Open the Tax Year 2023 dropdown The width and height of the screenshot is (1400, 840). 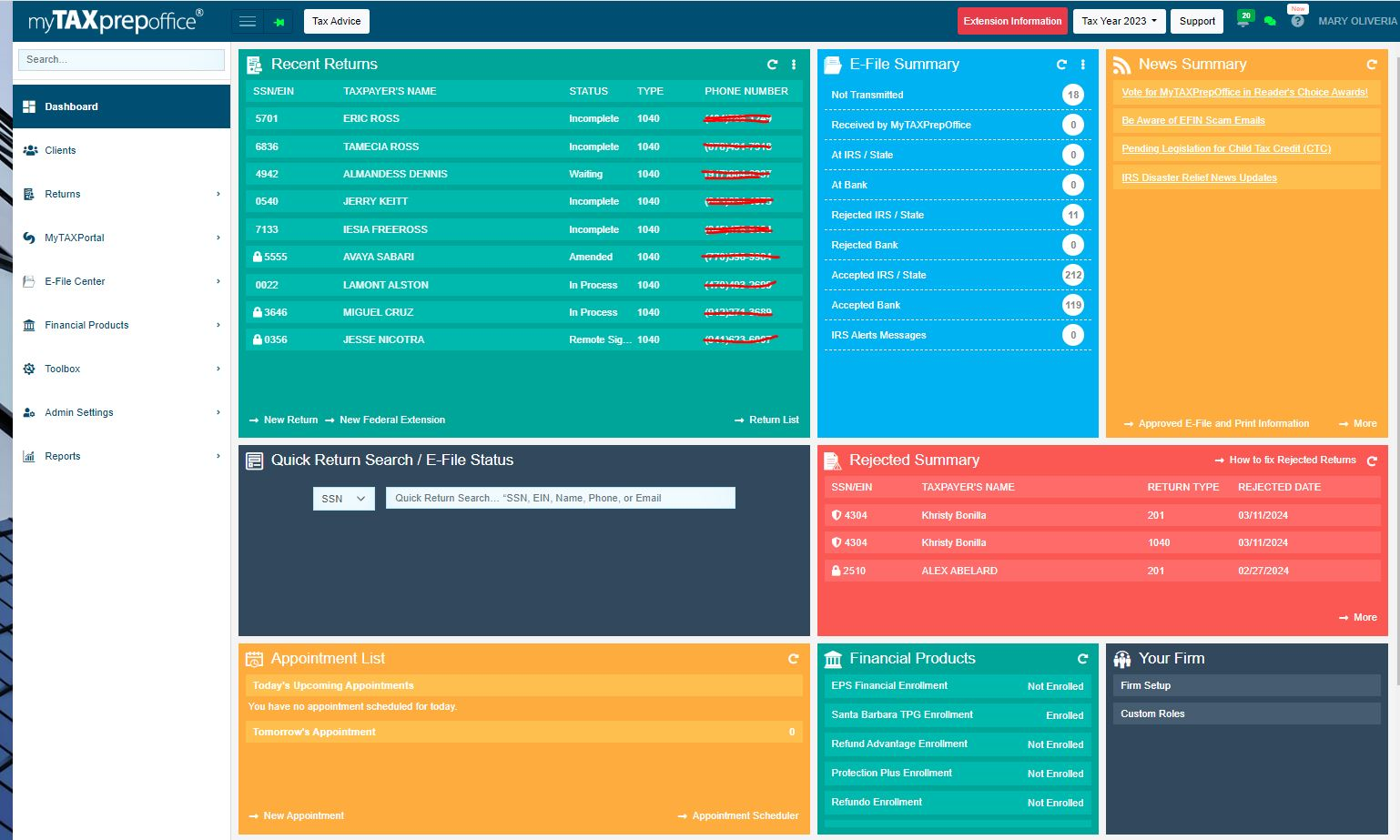1119,21
